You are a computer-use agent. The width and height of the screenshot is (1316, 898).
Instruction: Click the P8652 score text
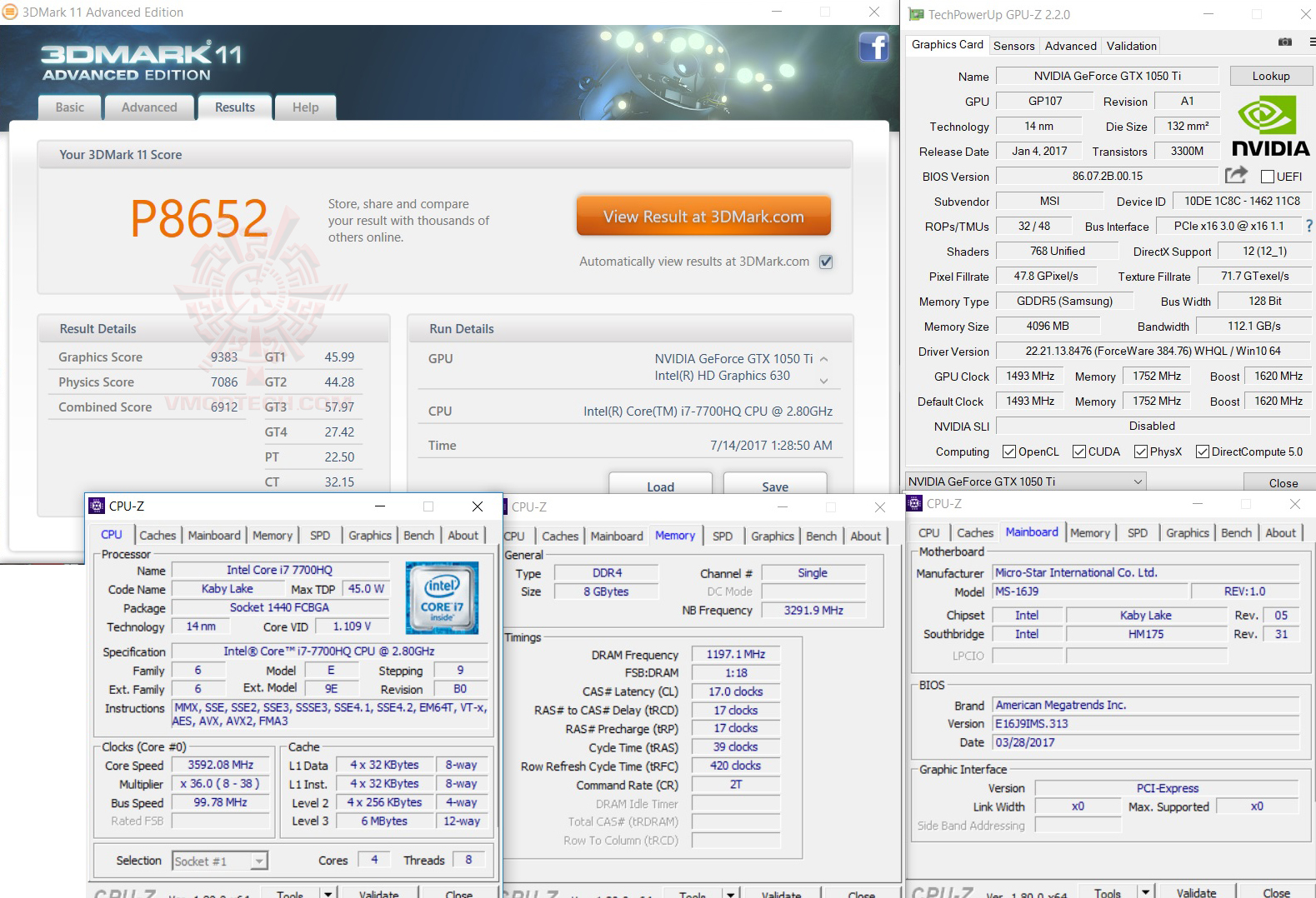(199, 218)
